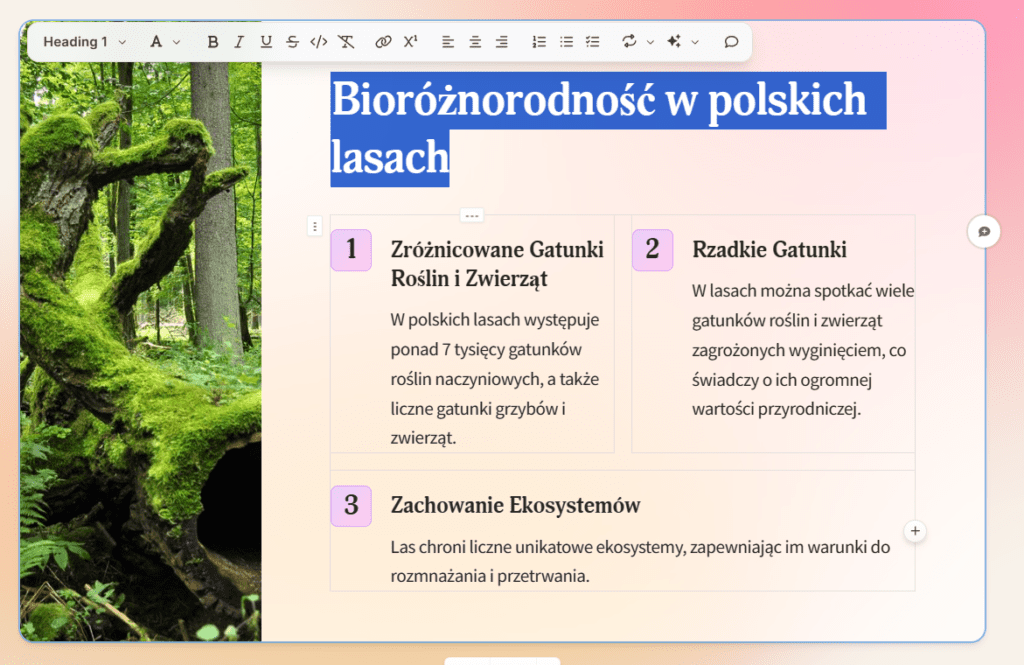Underline the selected text
Image resolution: width=1024 pixels, height=665 pixels.
265,42
